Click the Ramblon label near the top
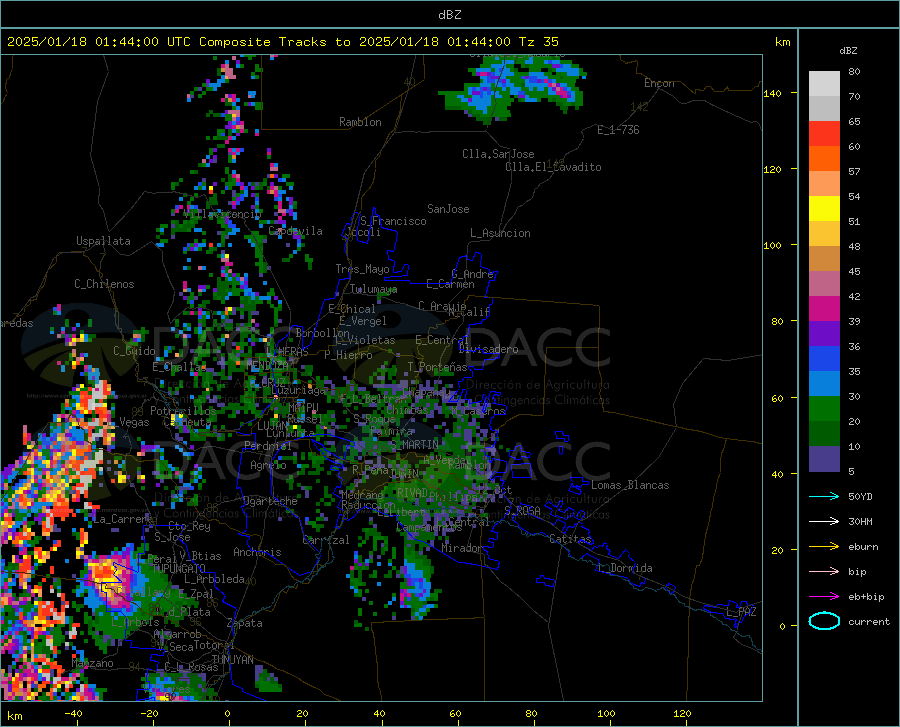This screenshot has width=900, height=727. [360, 122]
